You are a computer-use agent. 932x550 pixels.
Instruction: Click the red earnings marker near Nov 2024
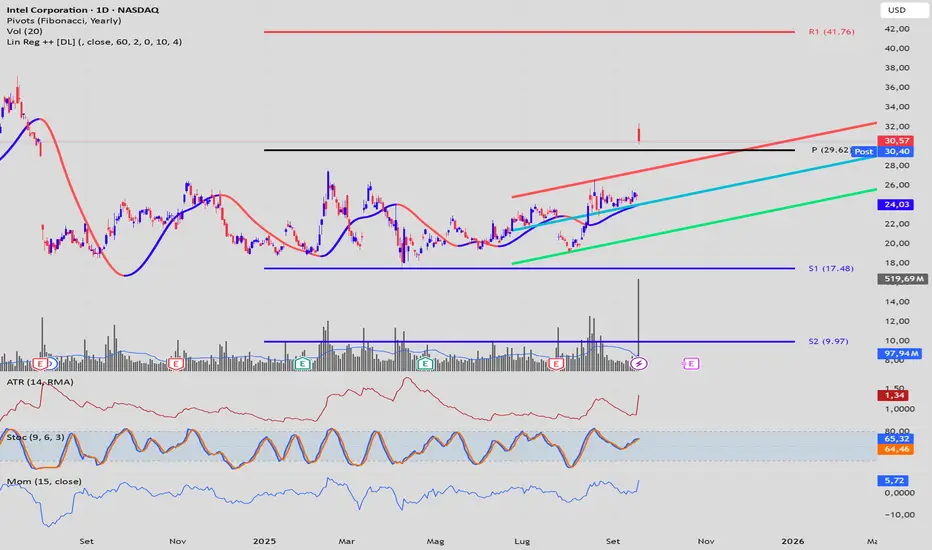pos(175,363)
